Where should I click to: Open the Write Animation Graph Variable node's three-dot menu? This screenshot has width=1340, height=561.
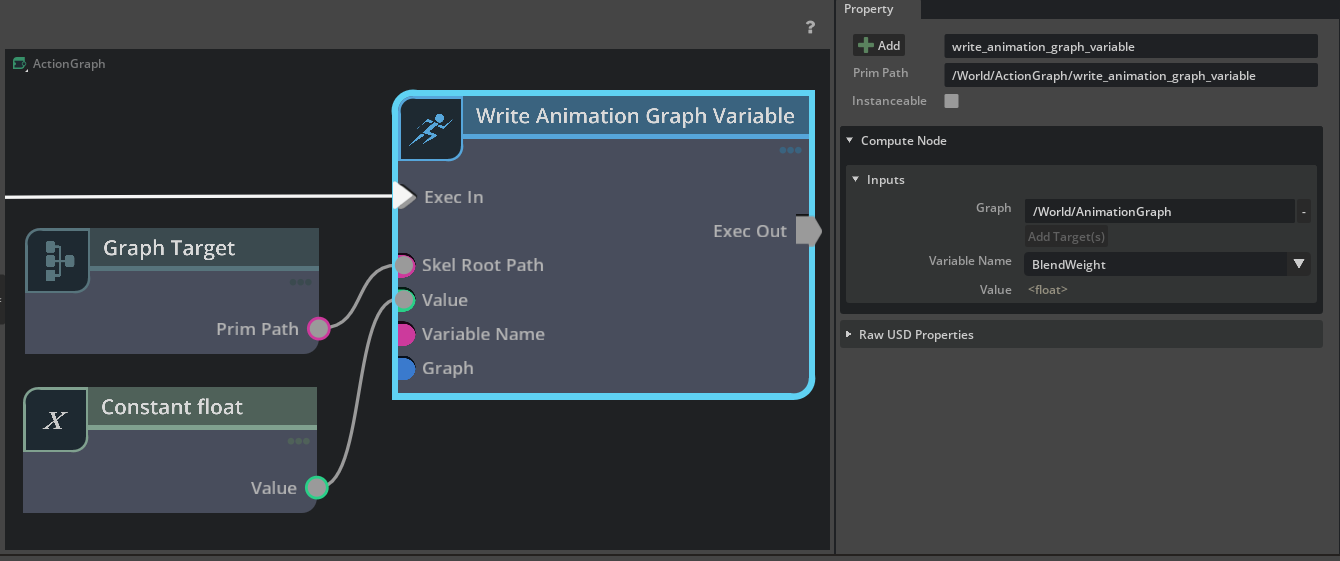pos(790,151)
